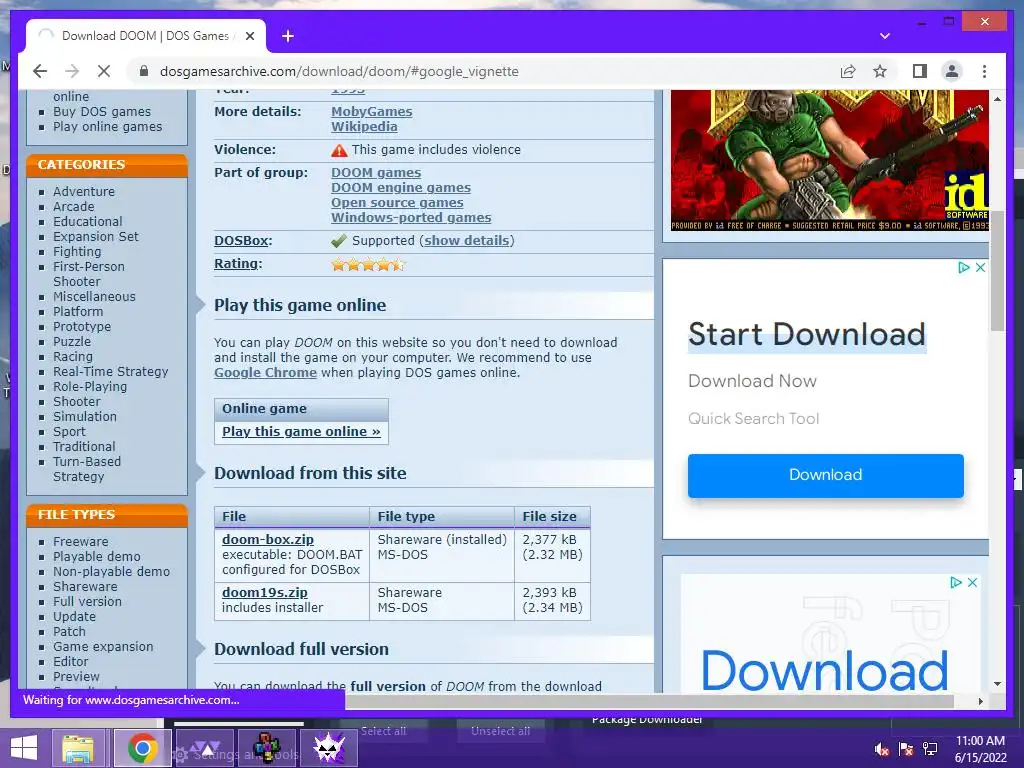Open the First-Person Shooter category
The image size is (1024, 768).
[x=89, y=274]
